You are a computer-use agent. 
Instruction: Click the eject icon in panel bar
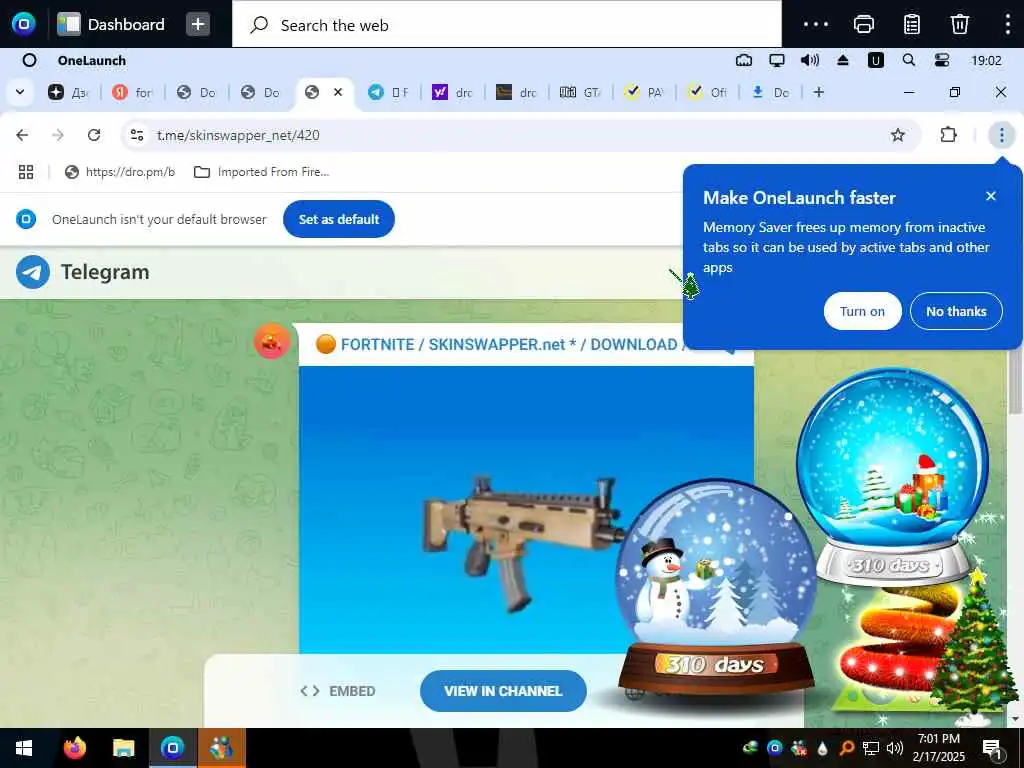pos(843,61)
